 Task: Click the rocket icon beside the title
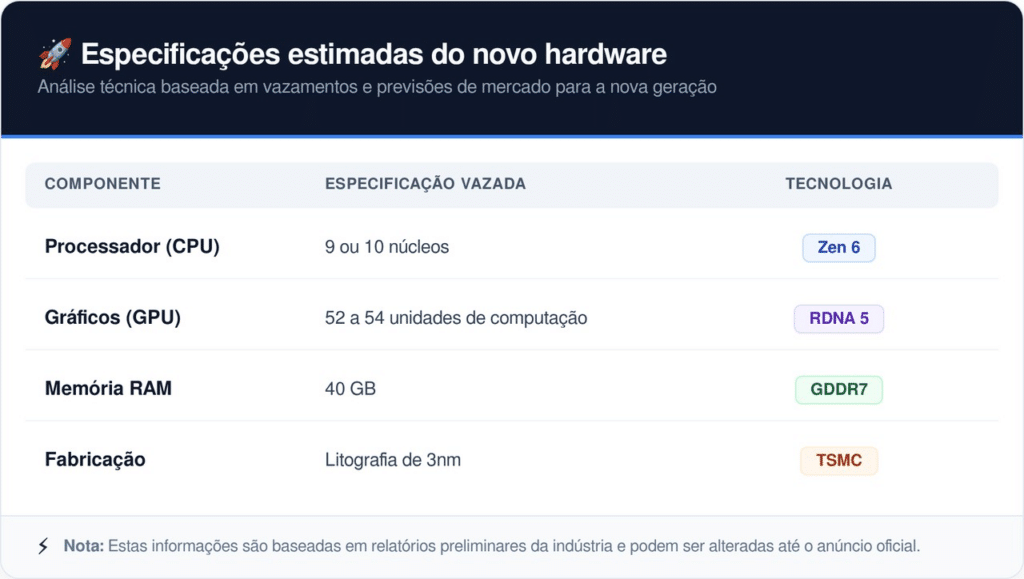coord(54,53)
